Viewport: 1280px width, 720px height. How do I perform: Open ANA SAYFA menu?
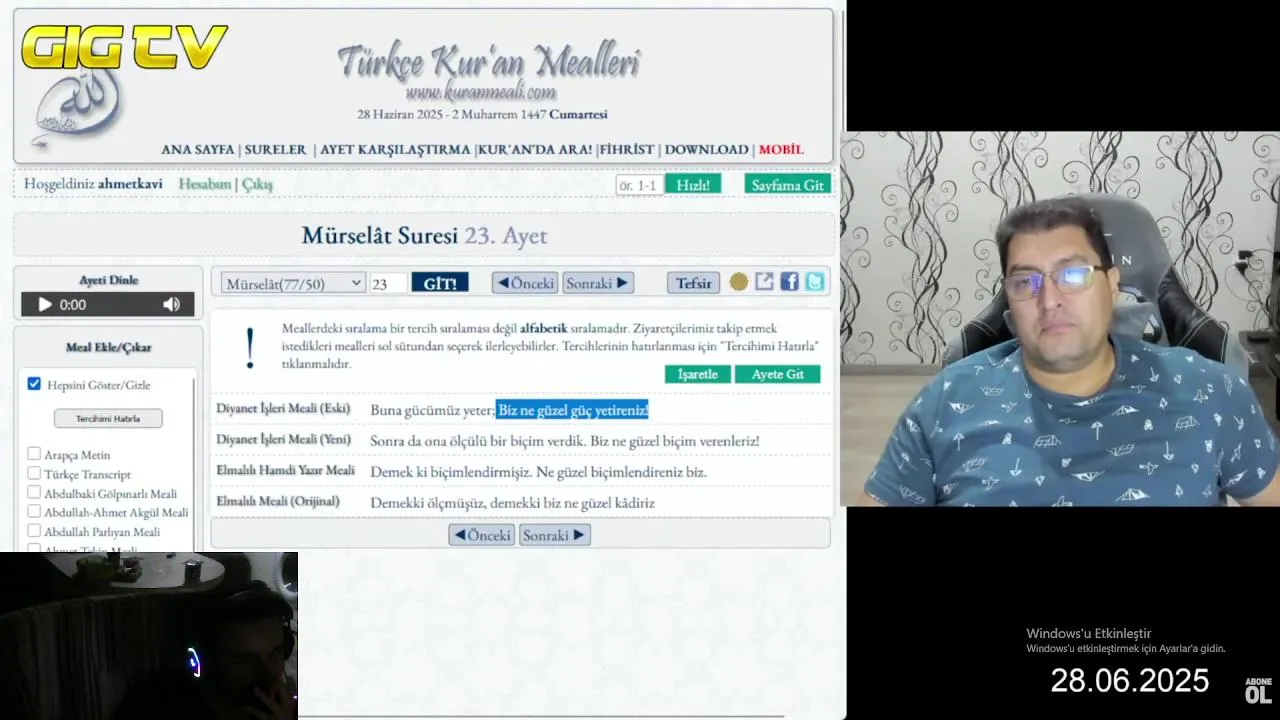[x=198, y=150]
